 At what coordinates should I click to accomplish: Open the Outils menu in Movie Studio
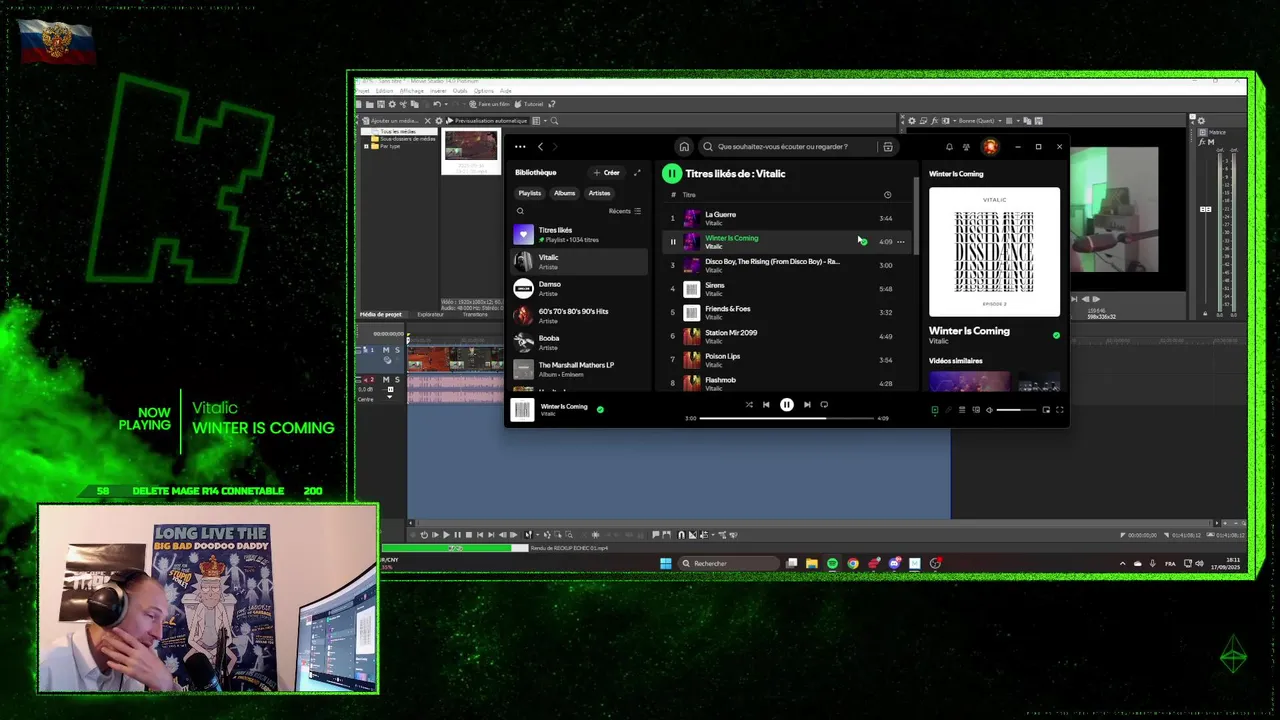click(460, 91)
